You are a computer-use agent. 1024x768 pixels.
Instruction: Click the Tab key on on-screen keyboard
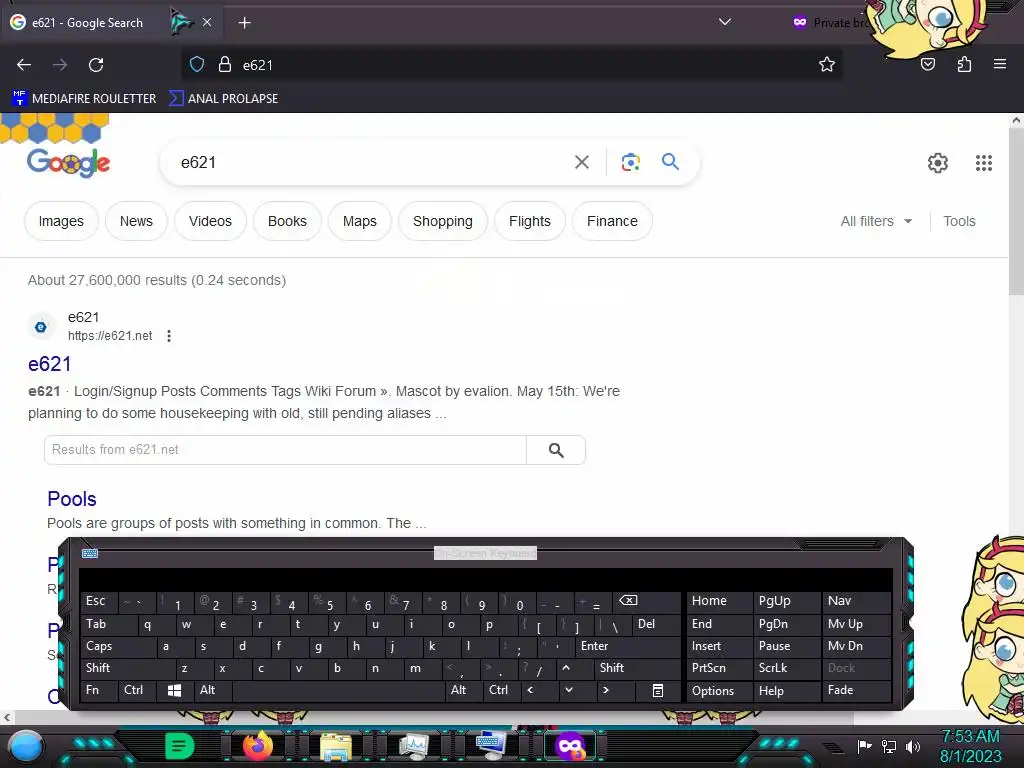(x=108, y=624)
